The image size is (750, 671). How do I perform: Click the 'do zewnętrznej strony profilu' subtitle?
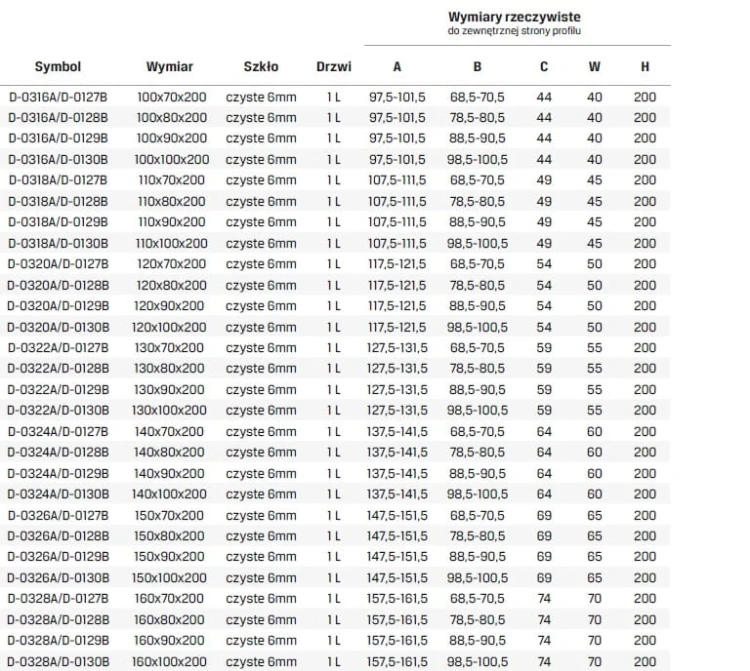(515, 31)
